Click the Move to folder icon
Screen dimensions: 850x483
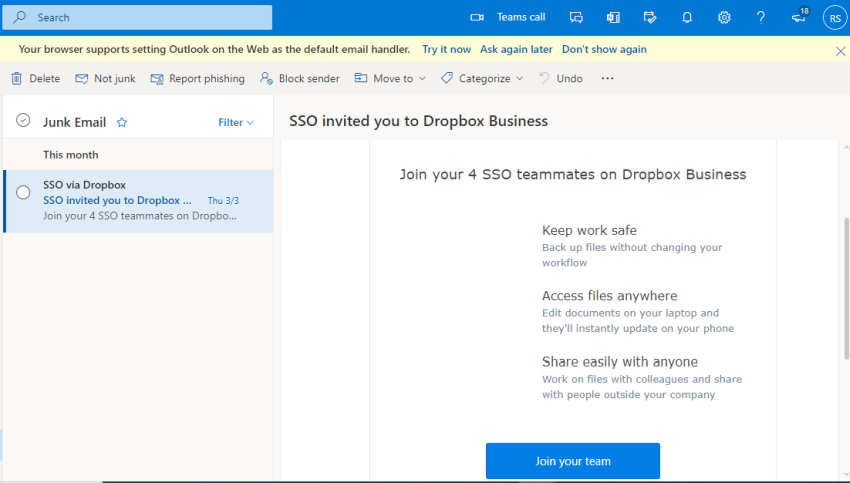(361, 78)
